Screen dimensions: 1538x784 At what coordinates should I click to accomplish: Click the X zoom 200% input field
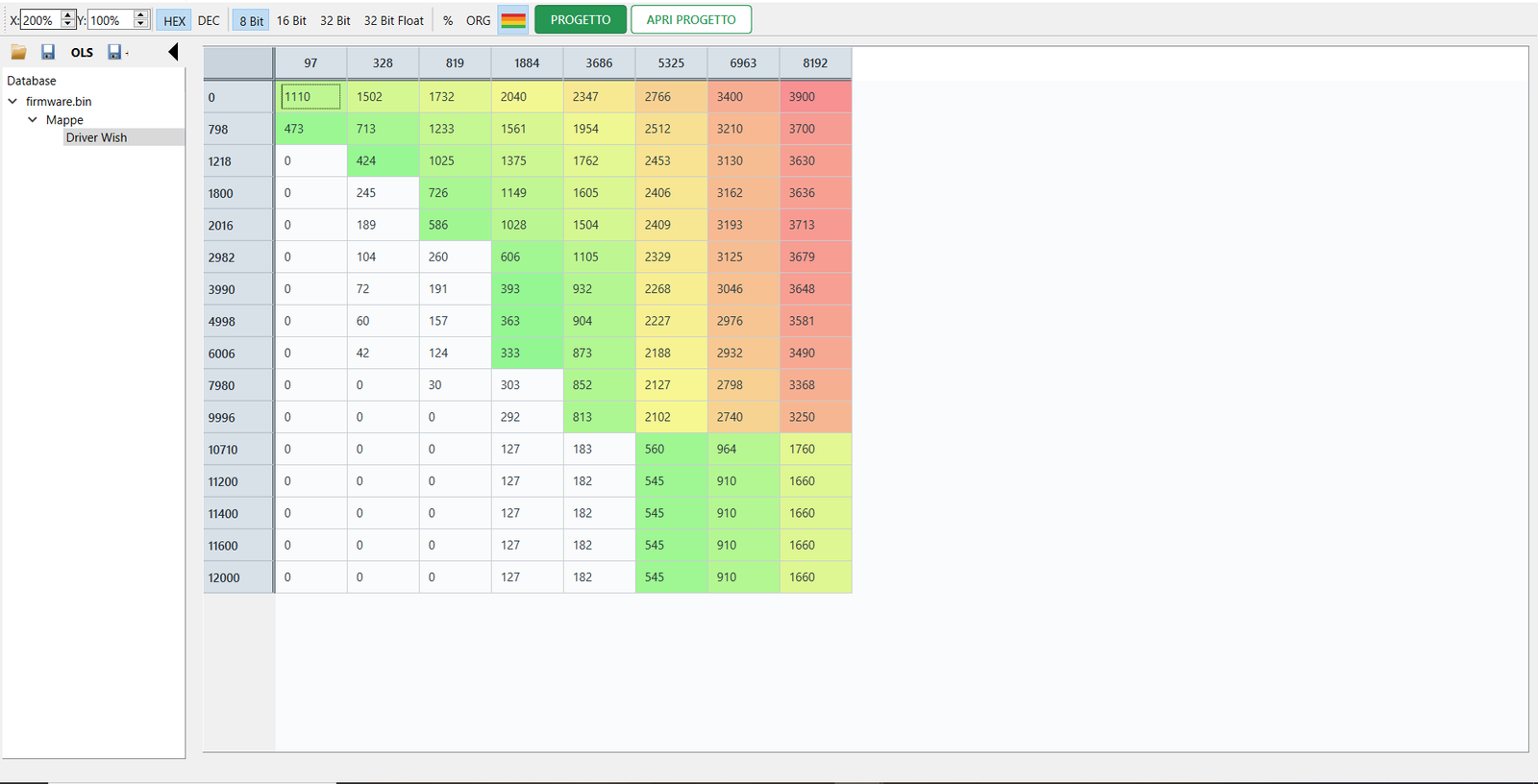click(40, 20)
